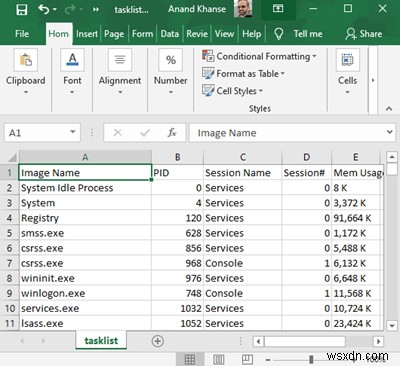Open the Help tab

(x=252, y=34)
